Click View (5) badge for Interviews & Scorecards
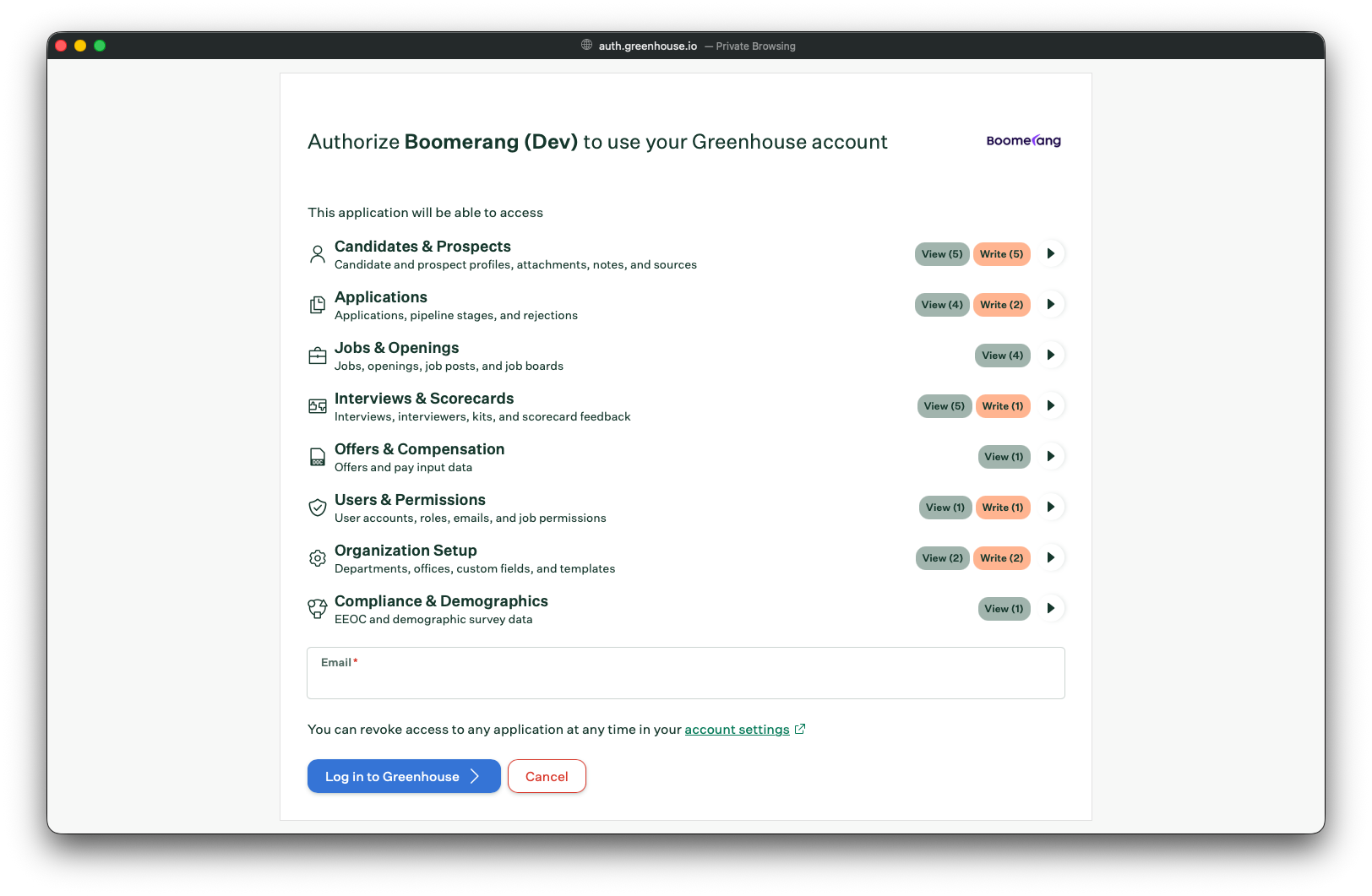The width and height of the screenshot is (1372, 896). pos(945,406)
